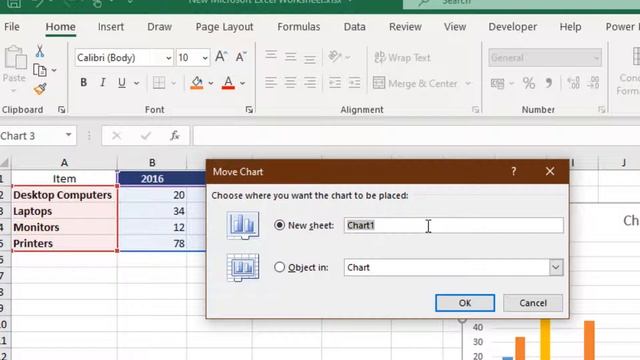Click the formula bar Cancel X icon
Image resolution: width=640 pixels, height=360 pixels.
tap(116, 136)
